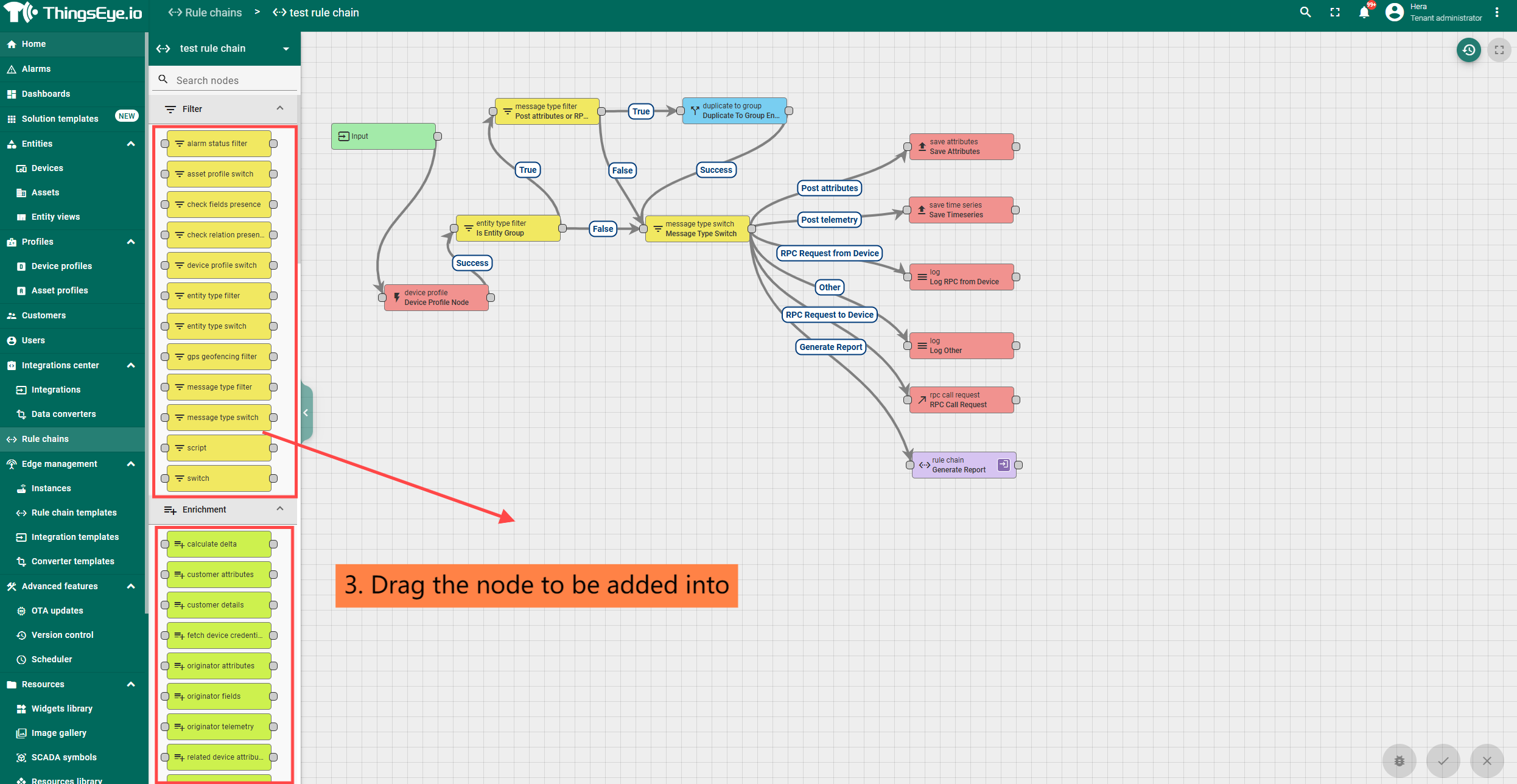Open the Generate Report rule chain icon
The width and height of the screenshot is (1517, 784).
click(1004, 464)
